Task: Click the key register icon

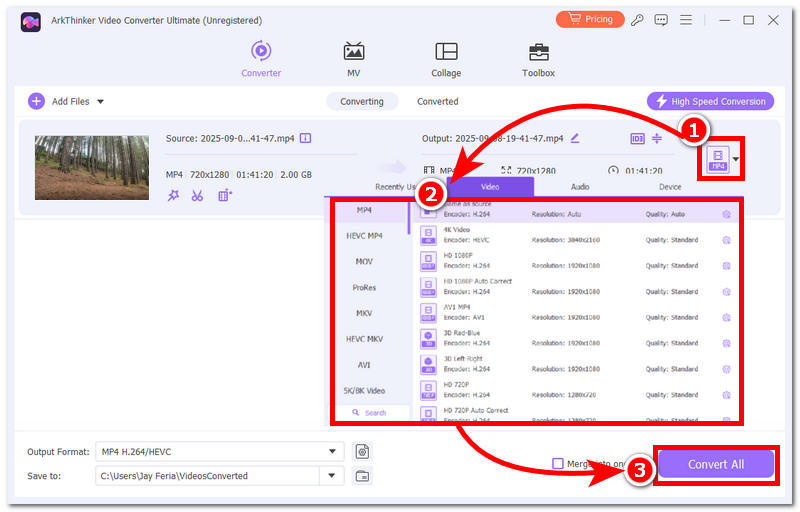Action: [x=638, y=20]
